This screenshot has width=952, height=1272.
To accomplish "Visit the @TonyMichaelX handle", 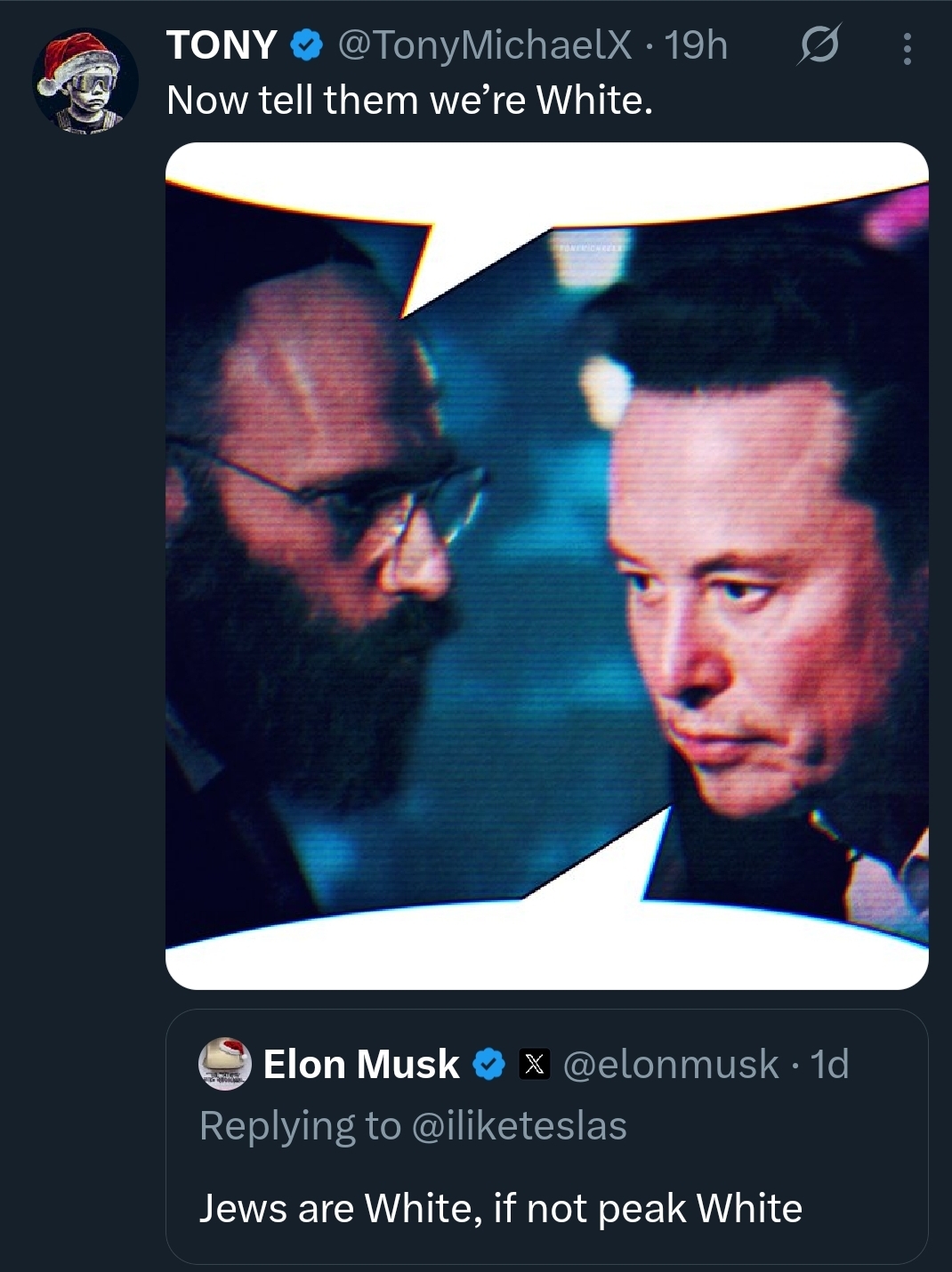I will coord(484,45).
